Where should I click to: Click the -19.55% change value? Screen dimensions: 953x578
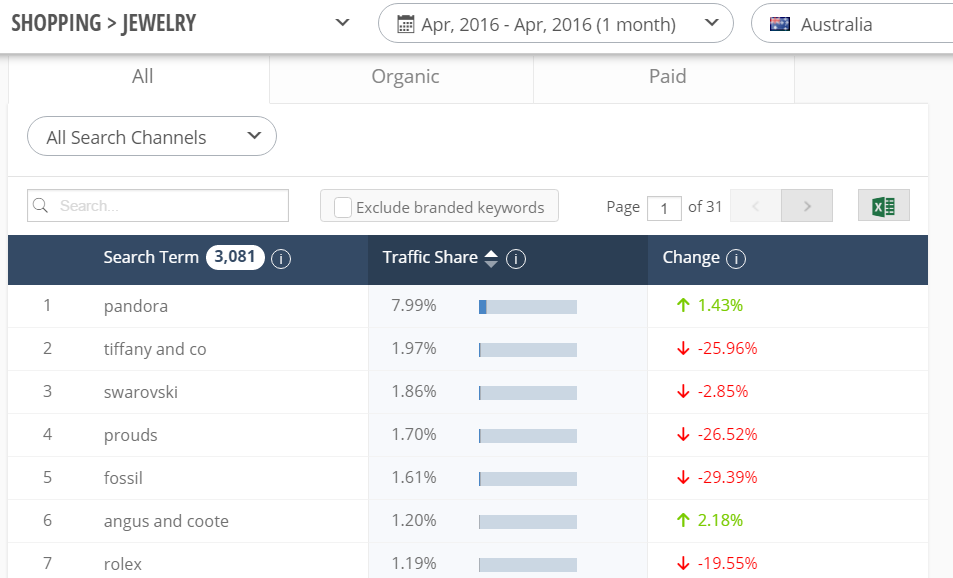tap(728, 563)
